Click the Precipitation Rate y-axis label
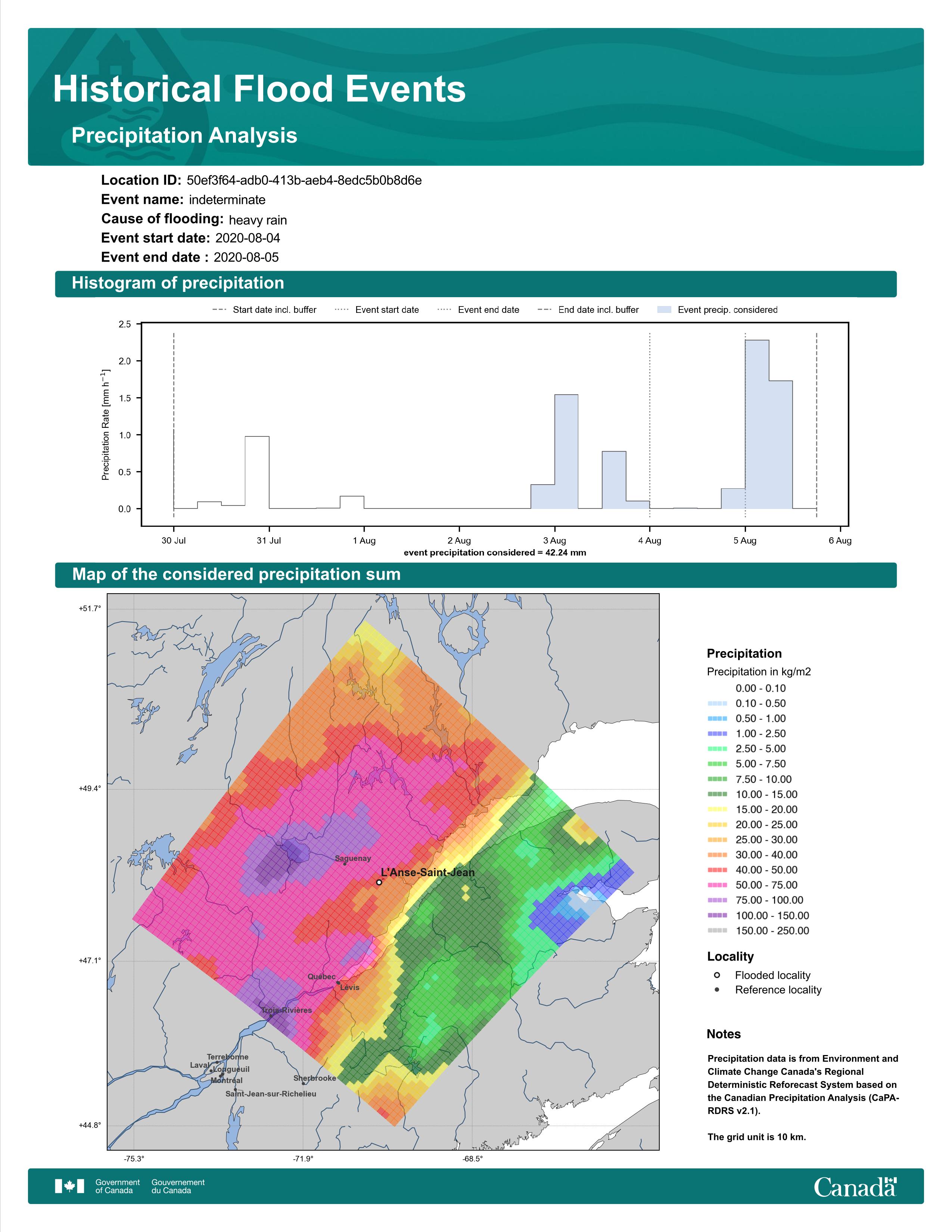The image size is (952, 1232). tap(105, 425)
